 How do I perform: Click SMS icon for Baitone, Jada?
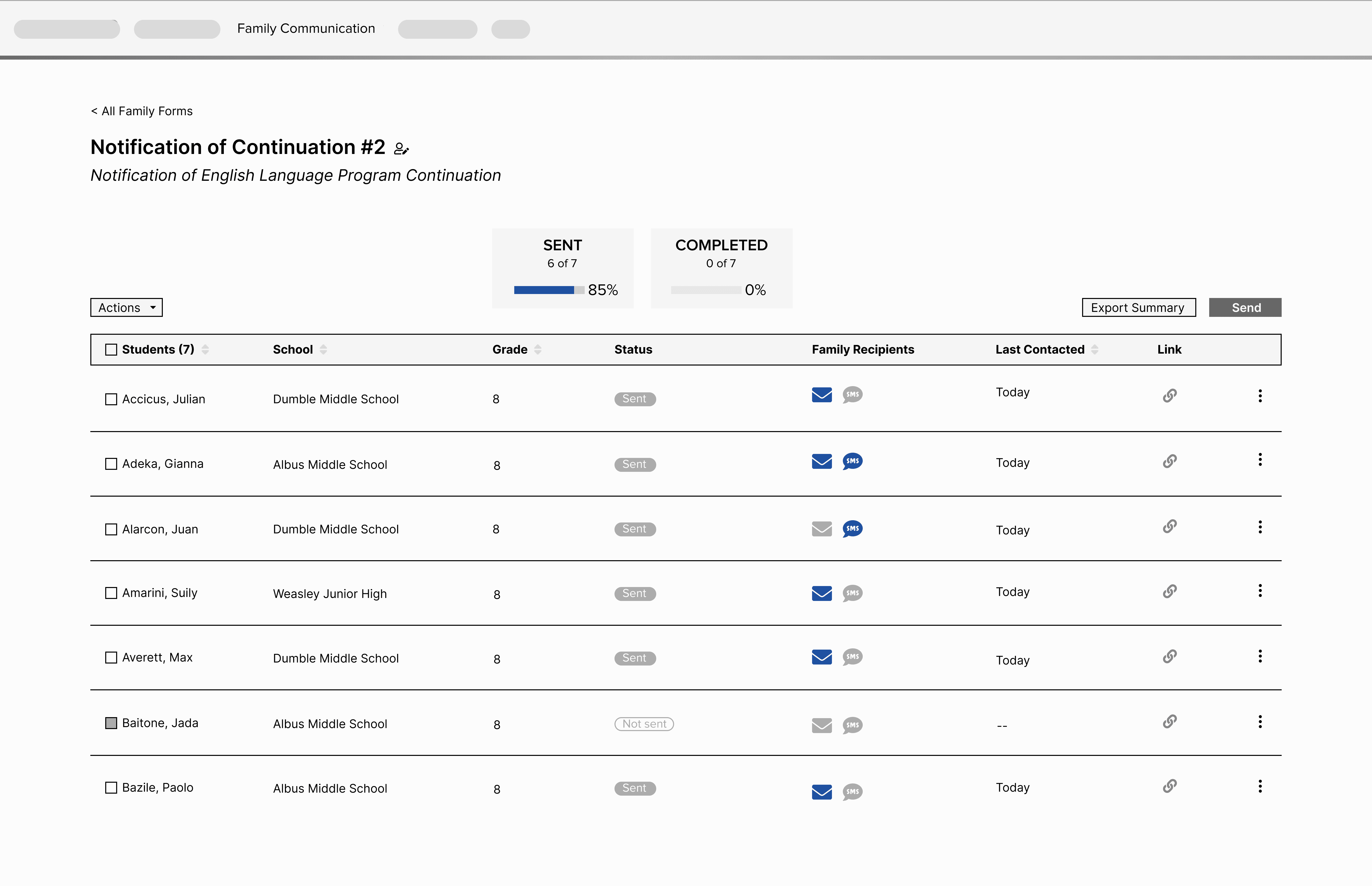point(852,725)
